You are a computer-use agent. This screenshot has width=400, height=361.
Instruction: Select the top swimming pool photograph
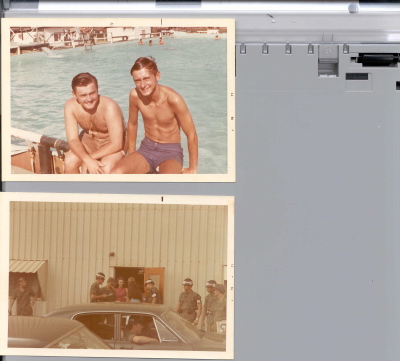pyautogui.click(x=118, y=100)
